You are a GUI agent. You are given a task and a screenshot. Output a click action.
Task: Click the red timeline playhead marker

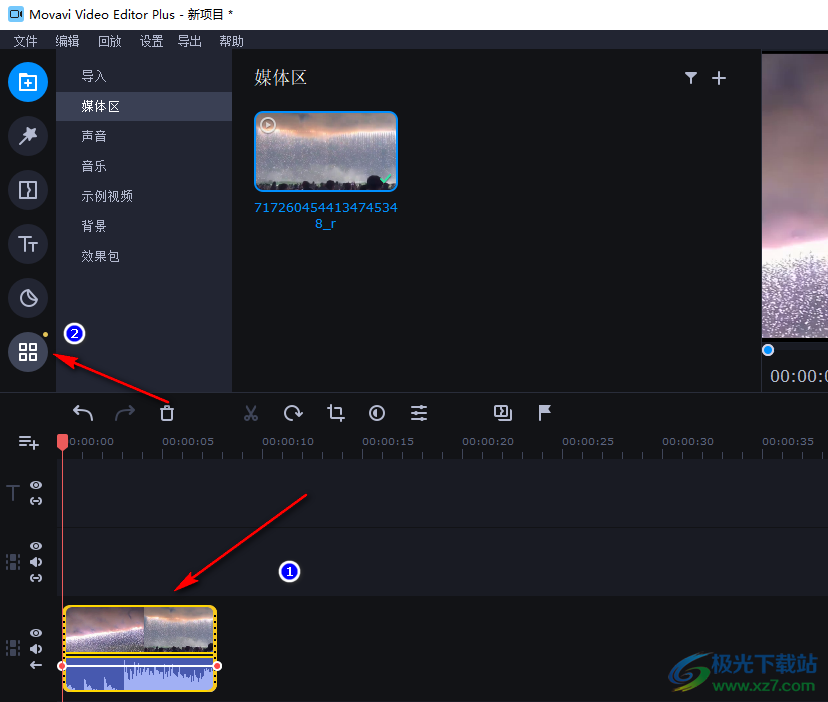click(x=62, y=442)
